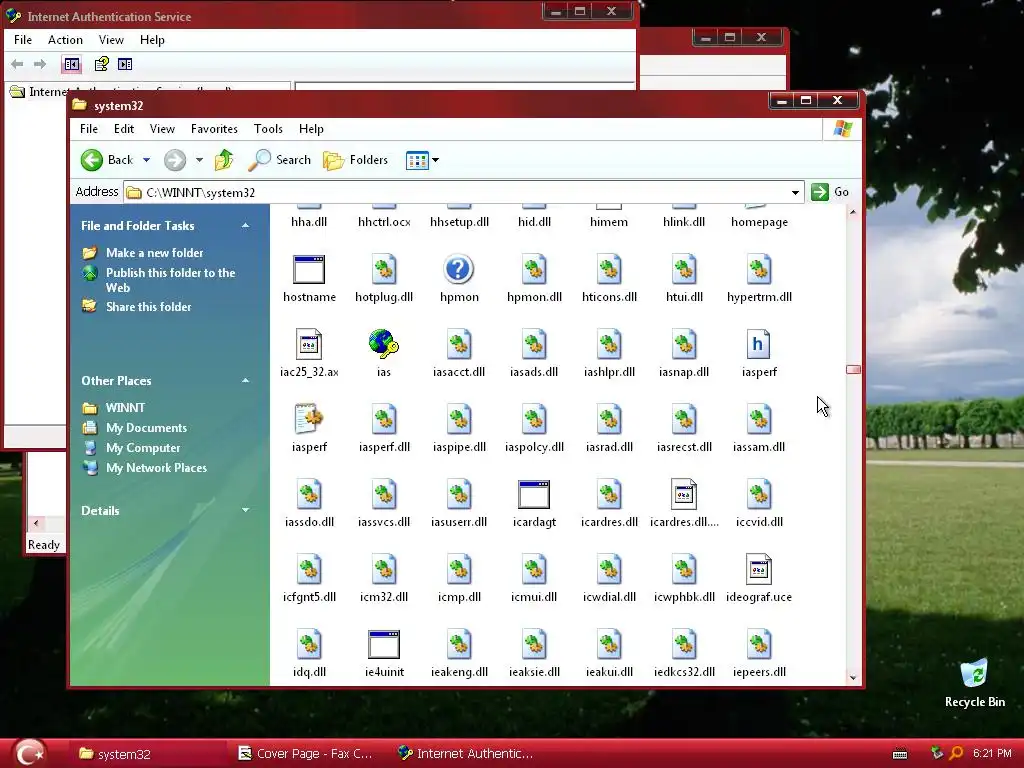Image resolution: width=1024 pixels, height=768 pixels.
Task: Switch to Cover Page - Fax taskbar item
Action: [x=306, y=754]
